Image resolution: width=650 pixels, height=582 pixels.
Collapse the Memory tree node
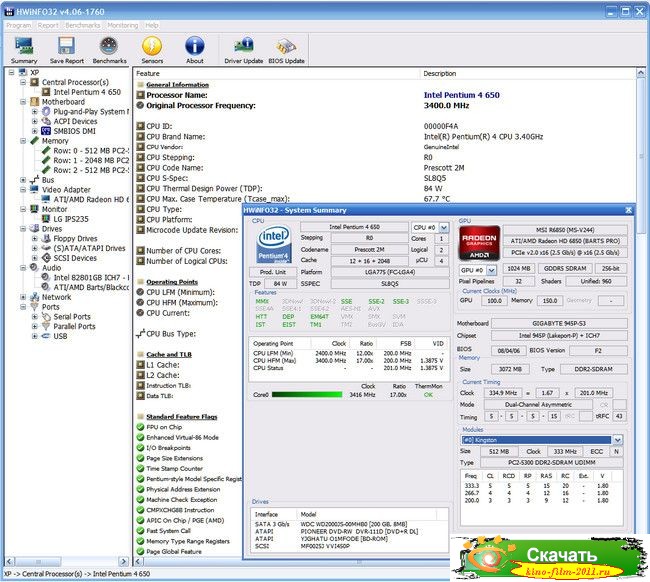pos(23,141)
